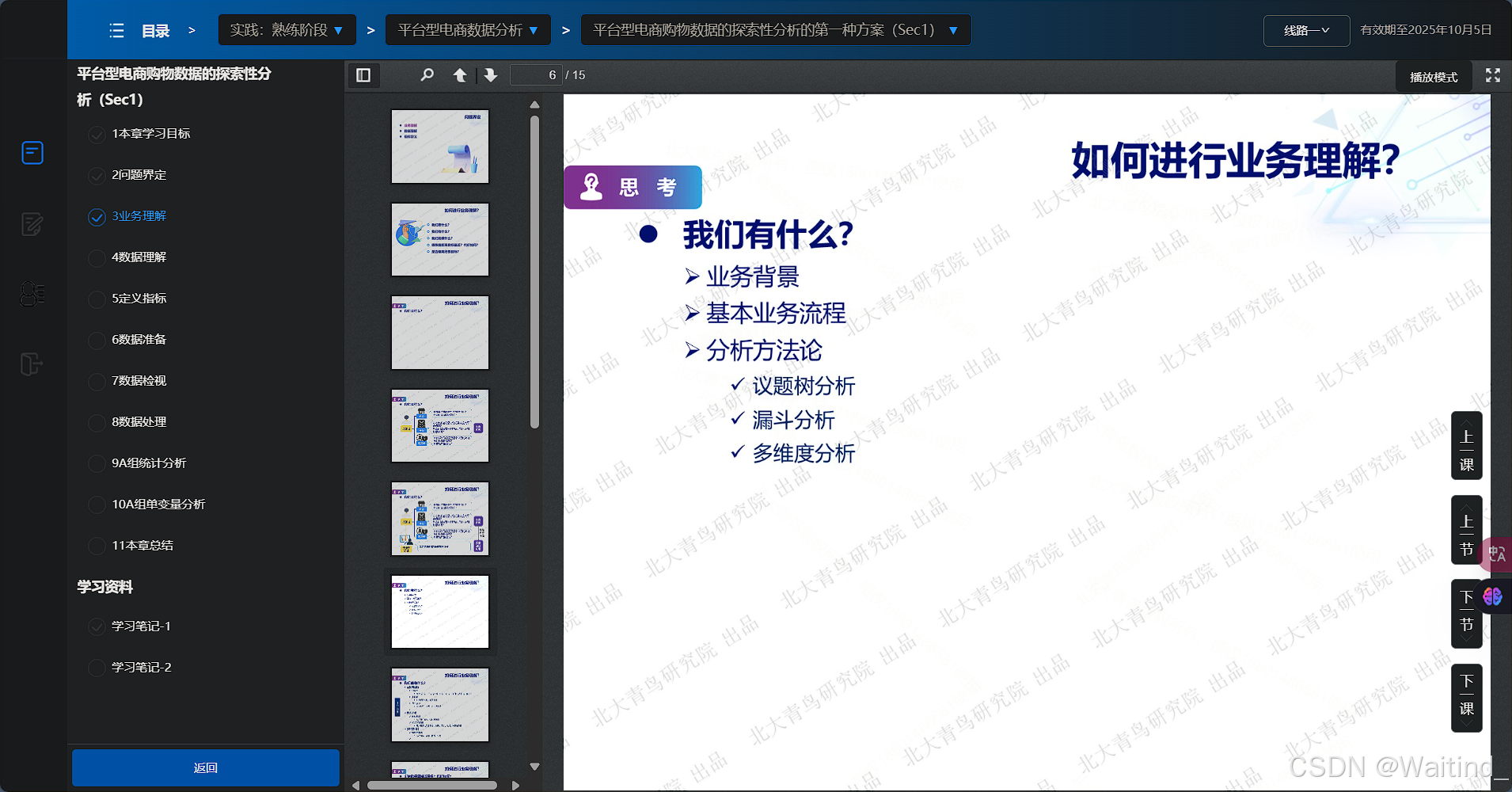Toggle completion circle for 学习笔记-1
Screen dimensions: 1512x792
click(97, 627)
